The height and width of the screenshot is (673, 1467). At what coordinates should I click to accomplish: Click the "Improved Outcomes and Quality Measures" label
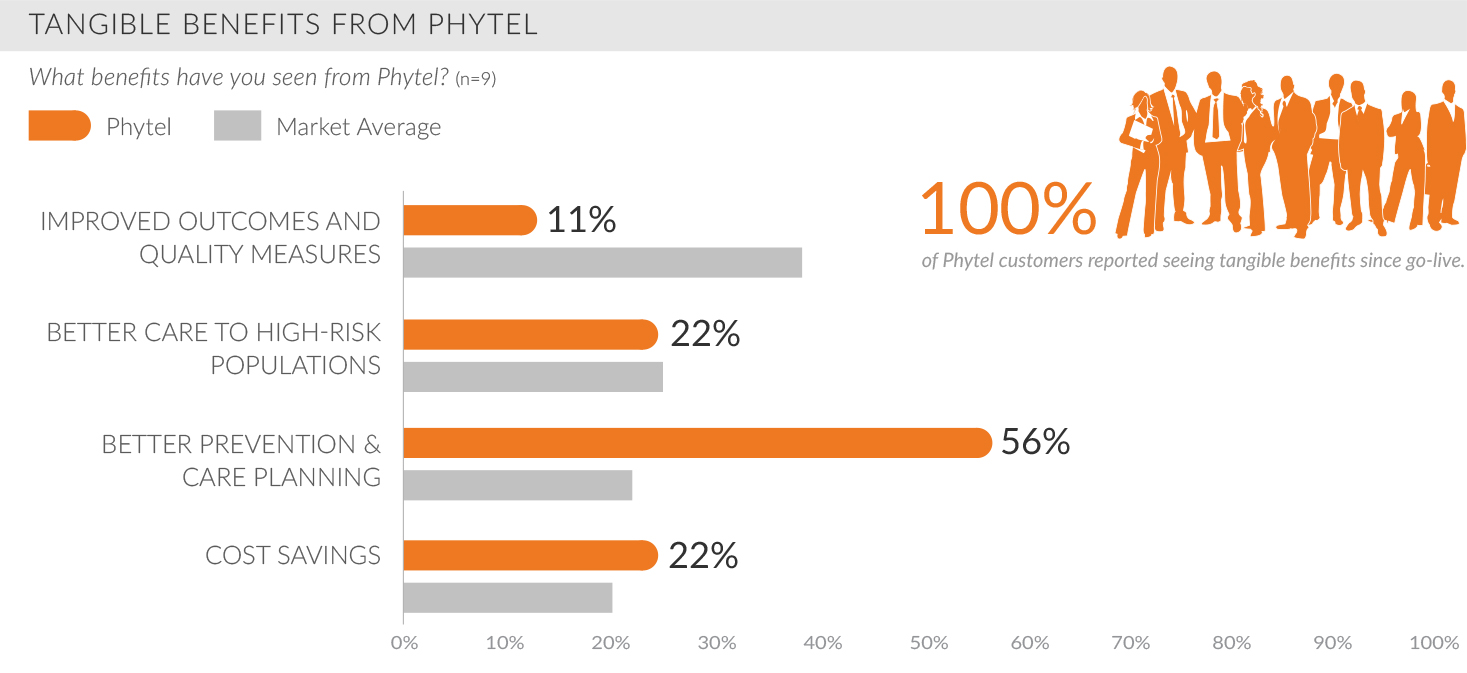[x=211, y=237]
